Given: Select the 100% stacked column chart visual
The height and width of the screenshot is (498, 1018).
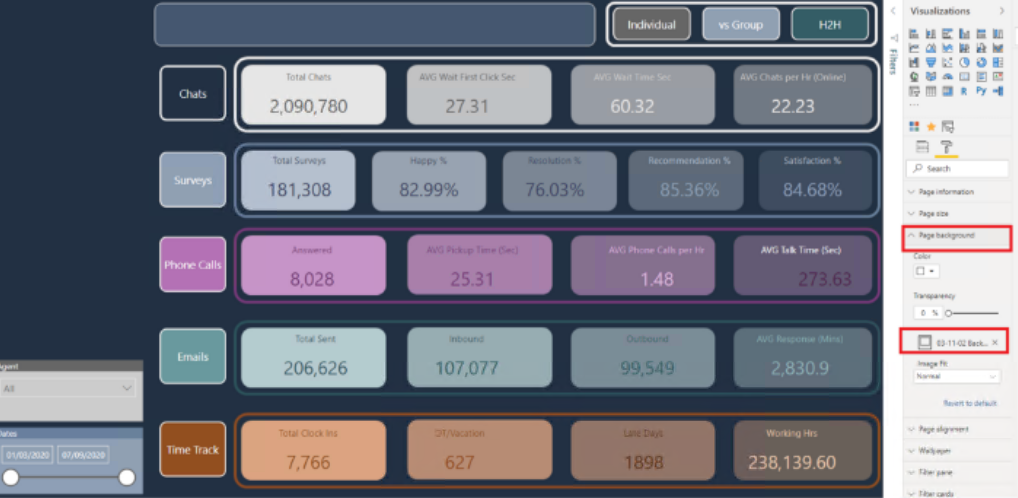Looking at the screenshot, I should (x=998, y=34).
